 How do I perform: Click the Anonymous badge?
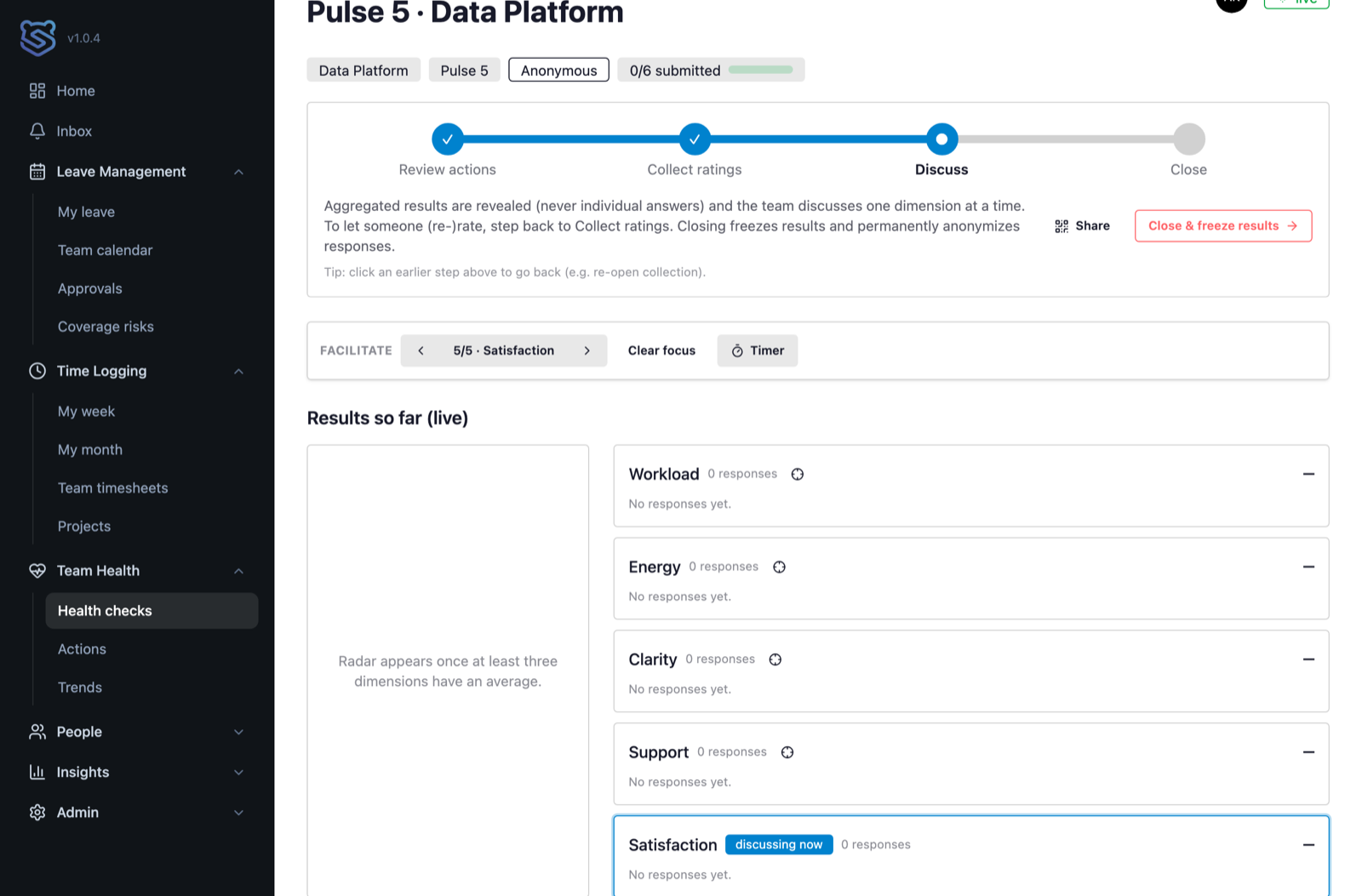(558, 70)
